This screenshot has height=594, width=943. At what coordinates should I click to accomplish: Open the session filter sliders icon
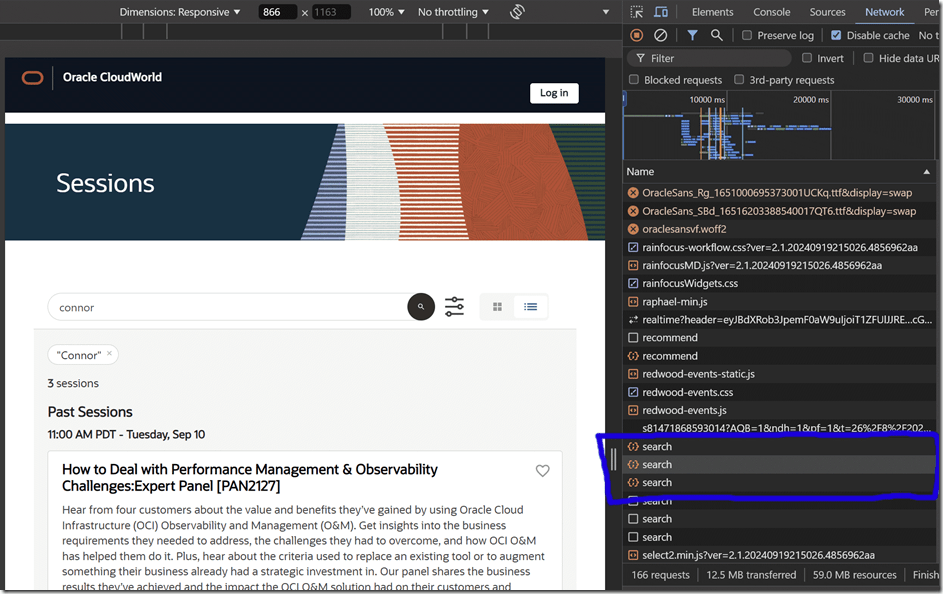(454, 307)
